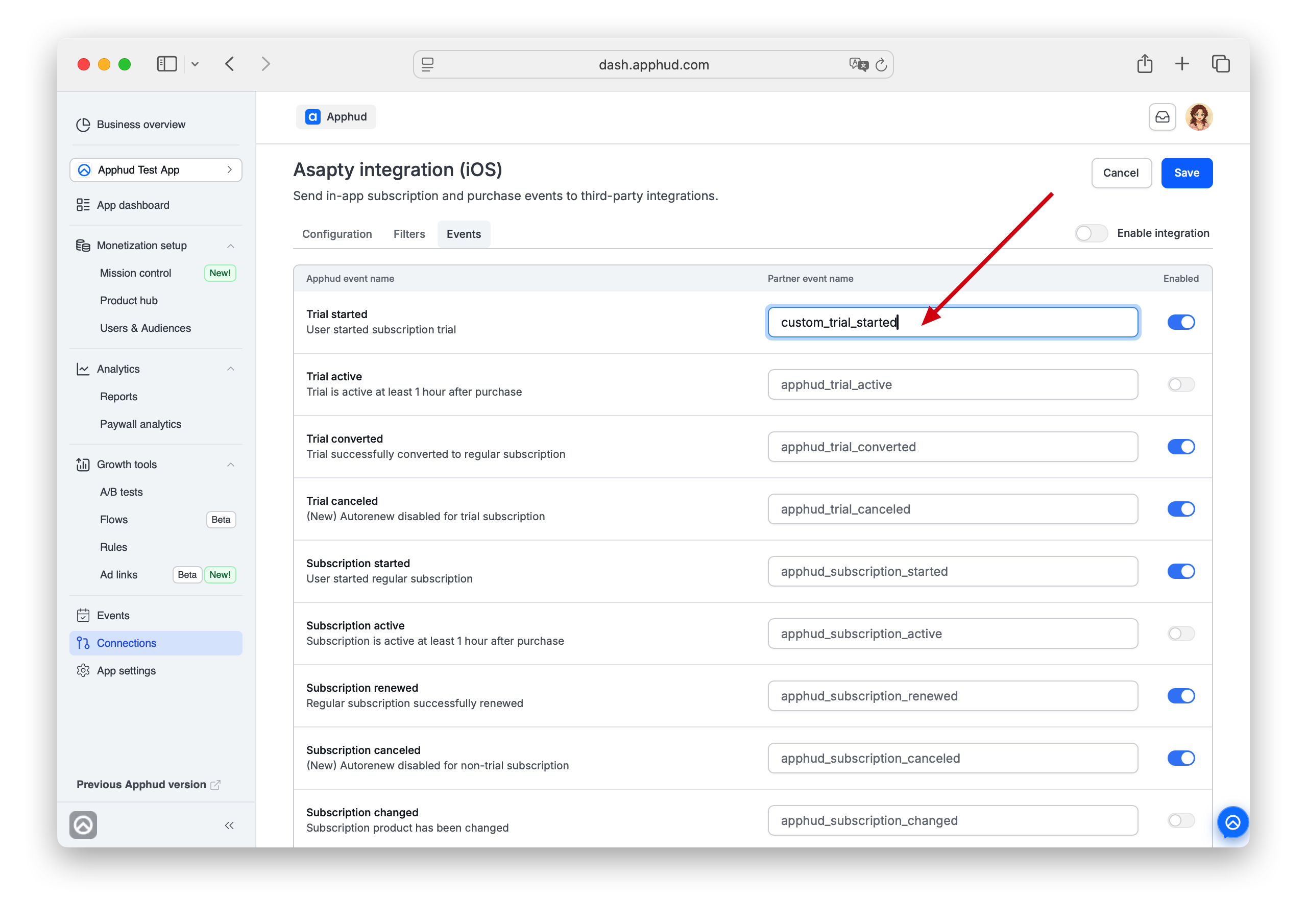Click the apphud_subscription_renewed field
Image resolution: width=1307 pixels, height=924 pixels.
953,696
